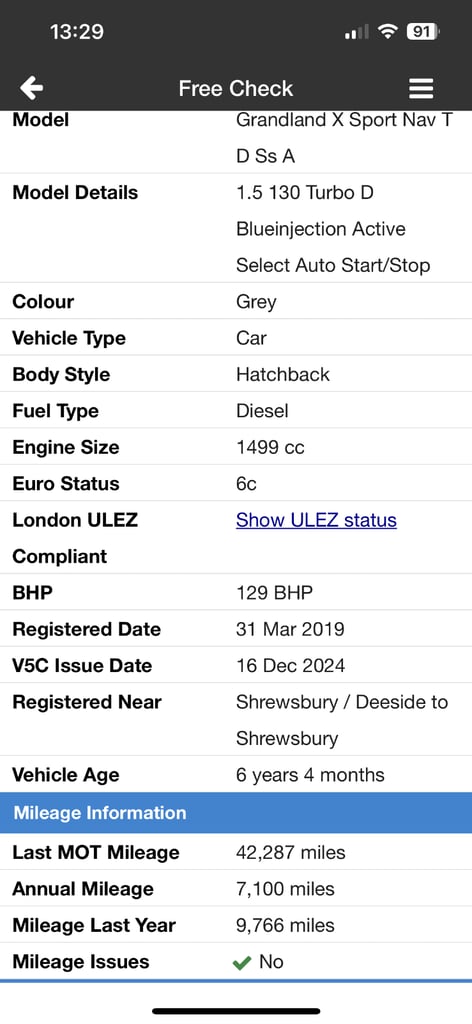This screenshot has width=472, height=1024.
Task: Select the V5C Issue Date row
Action: [236, 665]
